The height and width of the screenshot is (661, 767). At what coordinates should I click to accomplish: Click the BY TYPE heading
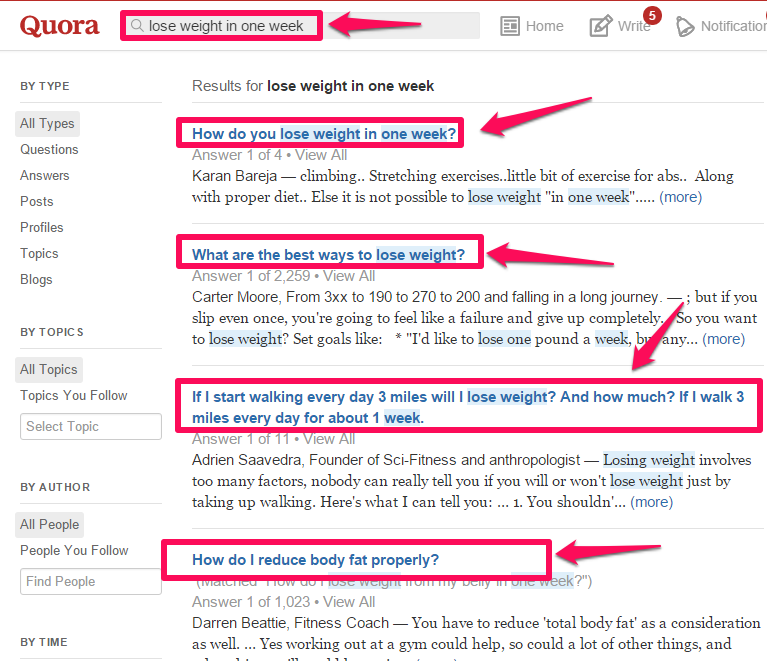point(45,86)
